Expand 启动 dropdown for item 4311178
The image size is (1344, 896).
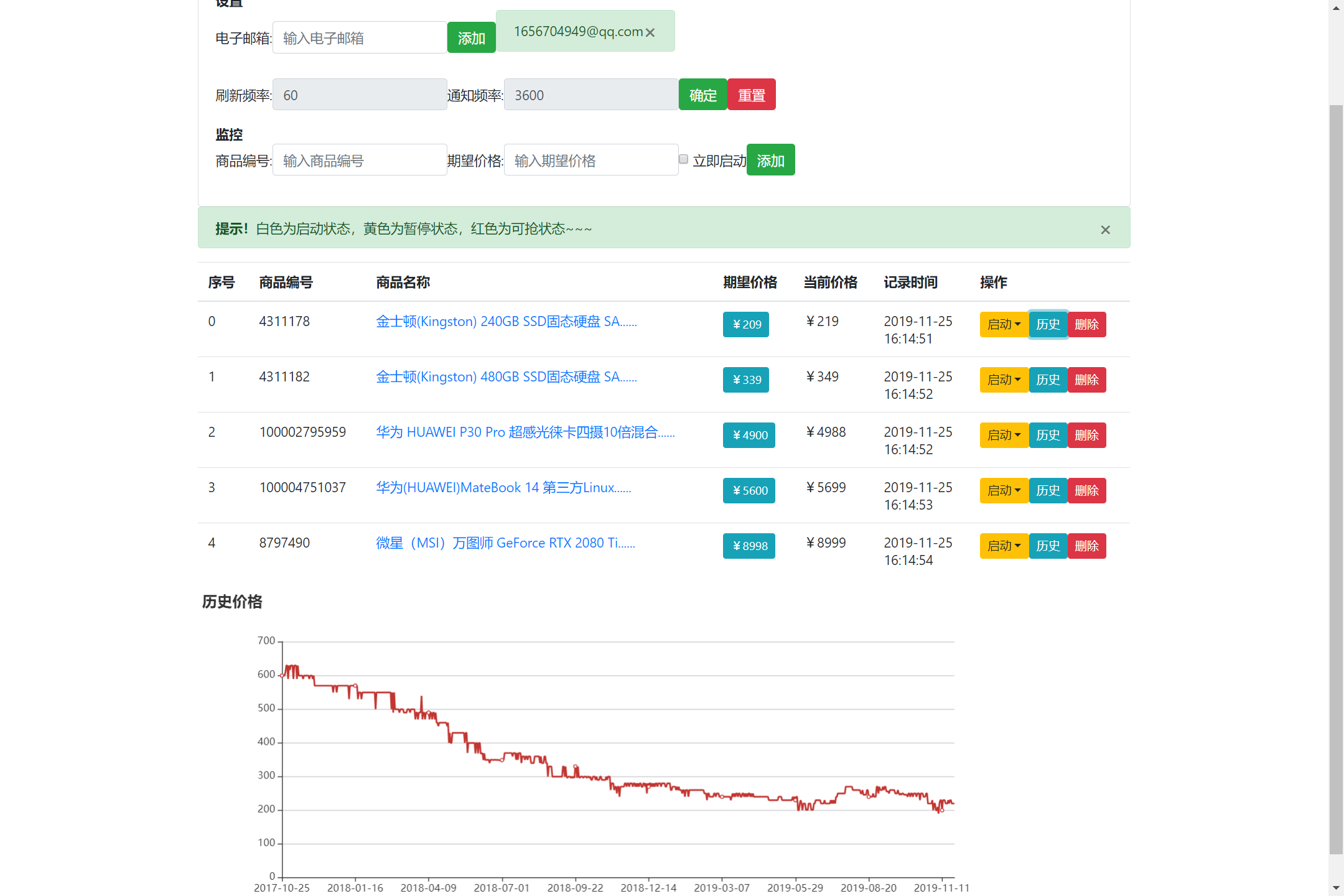pos(1003,324)
